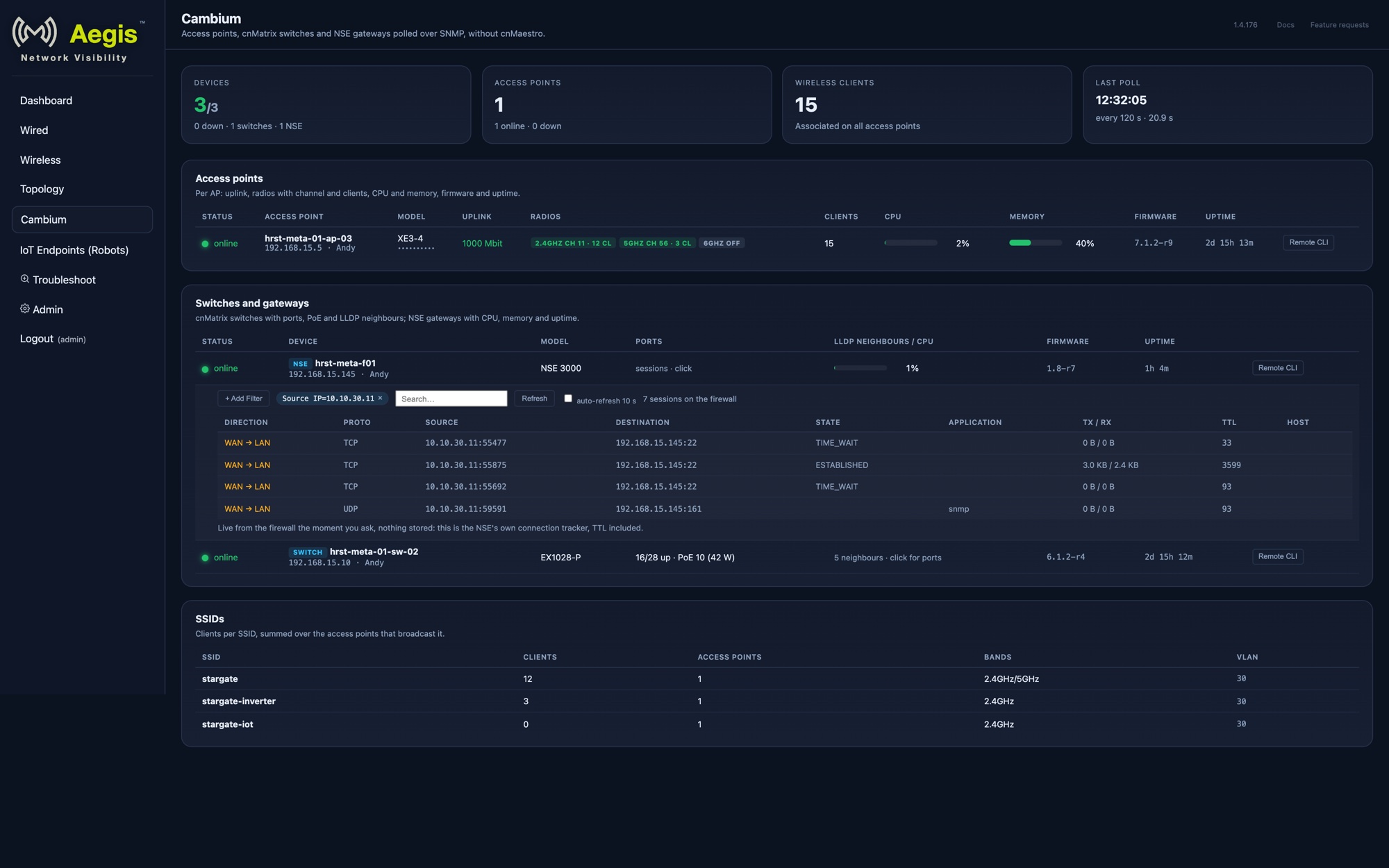The image size is (1389, 868).
Task: Click ESTABLISHED state cell
Action: point(842,465)
